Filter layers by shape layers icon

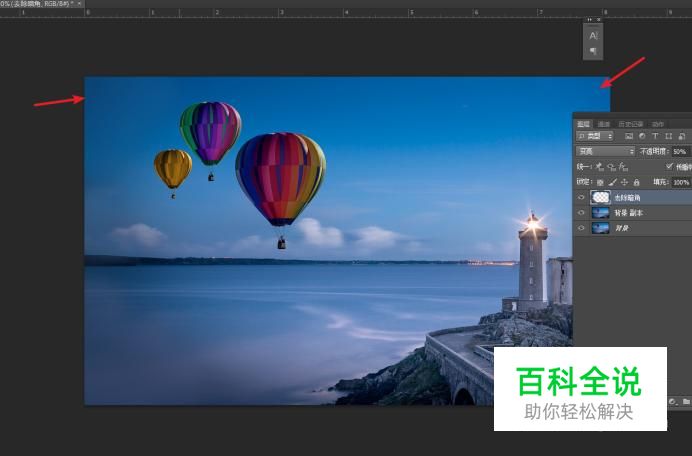669,136
